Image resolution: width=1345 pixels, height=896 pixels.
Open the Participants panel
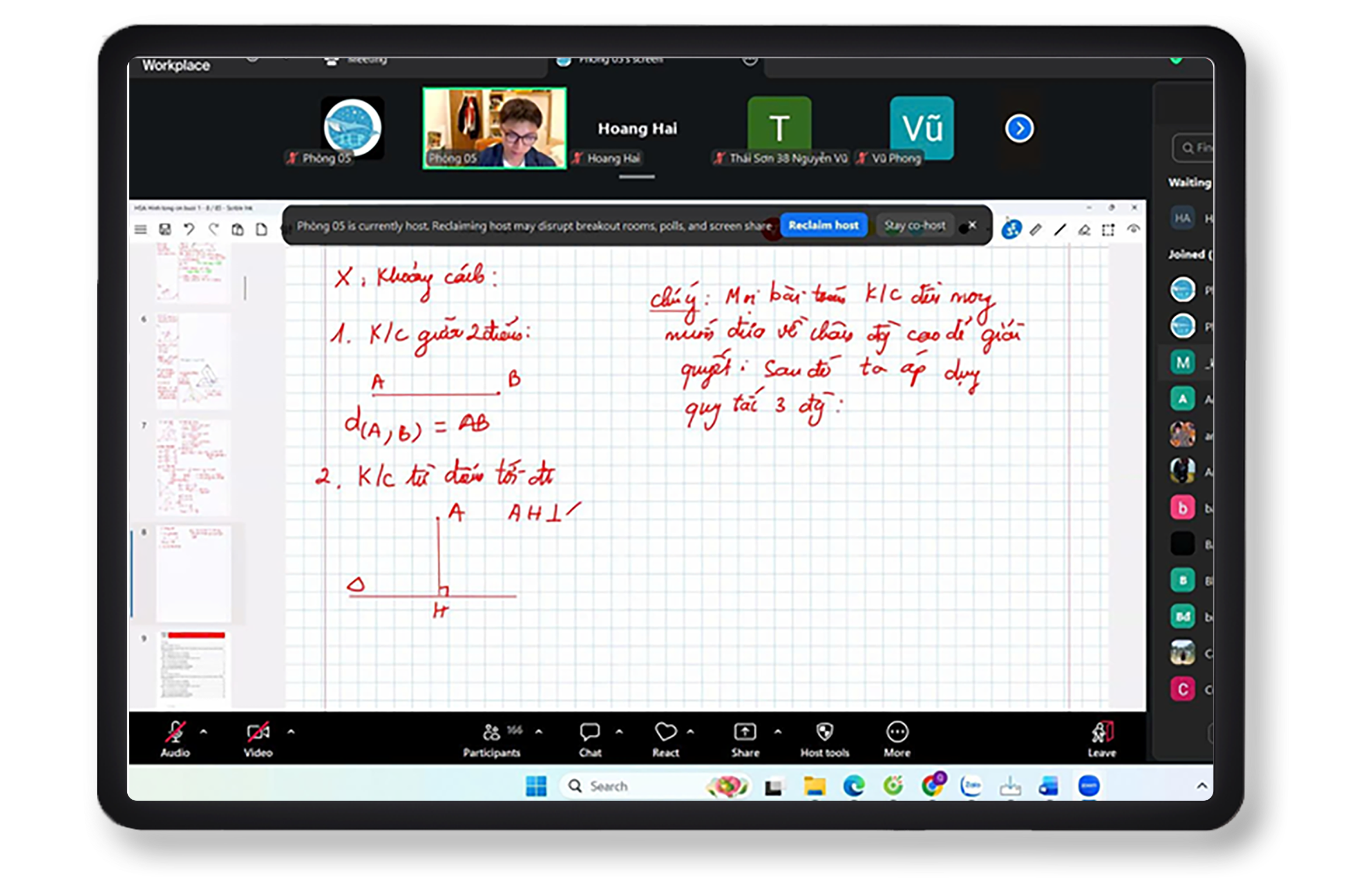492,732
